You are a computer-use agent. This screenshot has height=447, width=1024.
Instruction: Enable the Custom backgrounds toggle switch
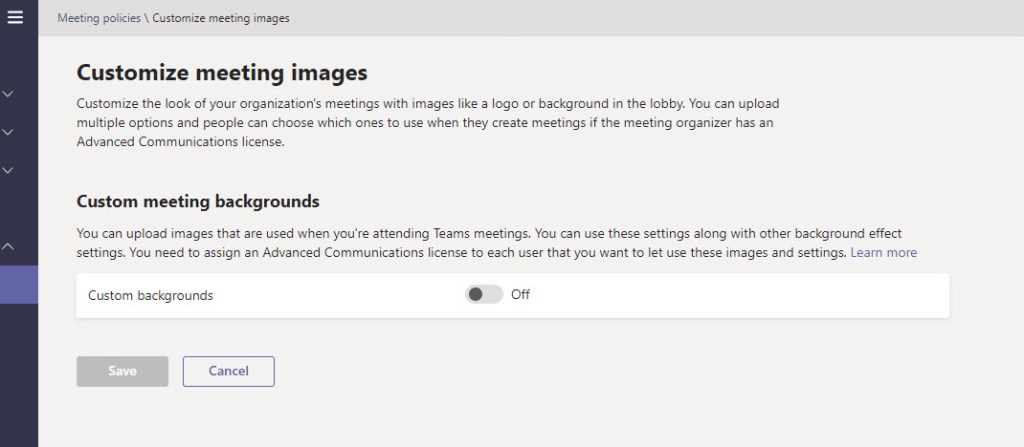point(484,295)
